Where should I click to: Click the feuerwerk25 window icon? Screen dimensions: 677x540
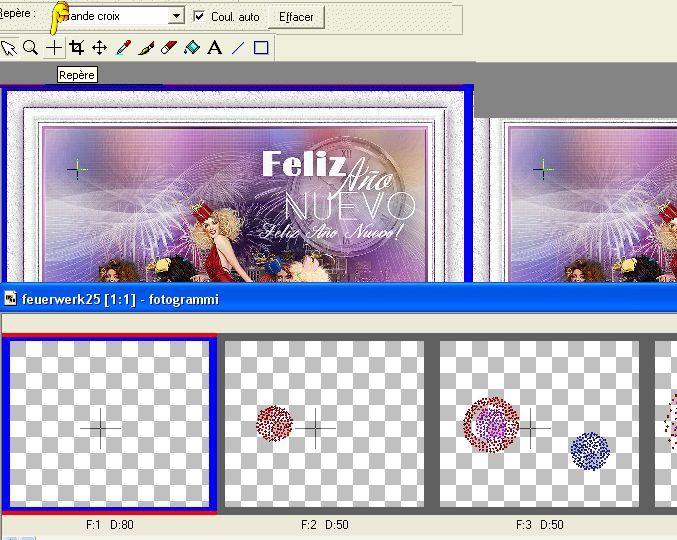tap(10, 298)
